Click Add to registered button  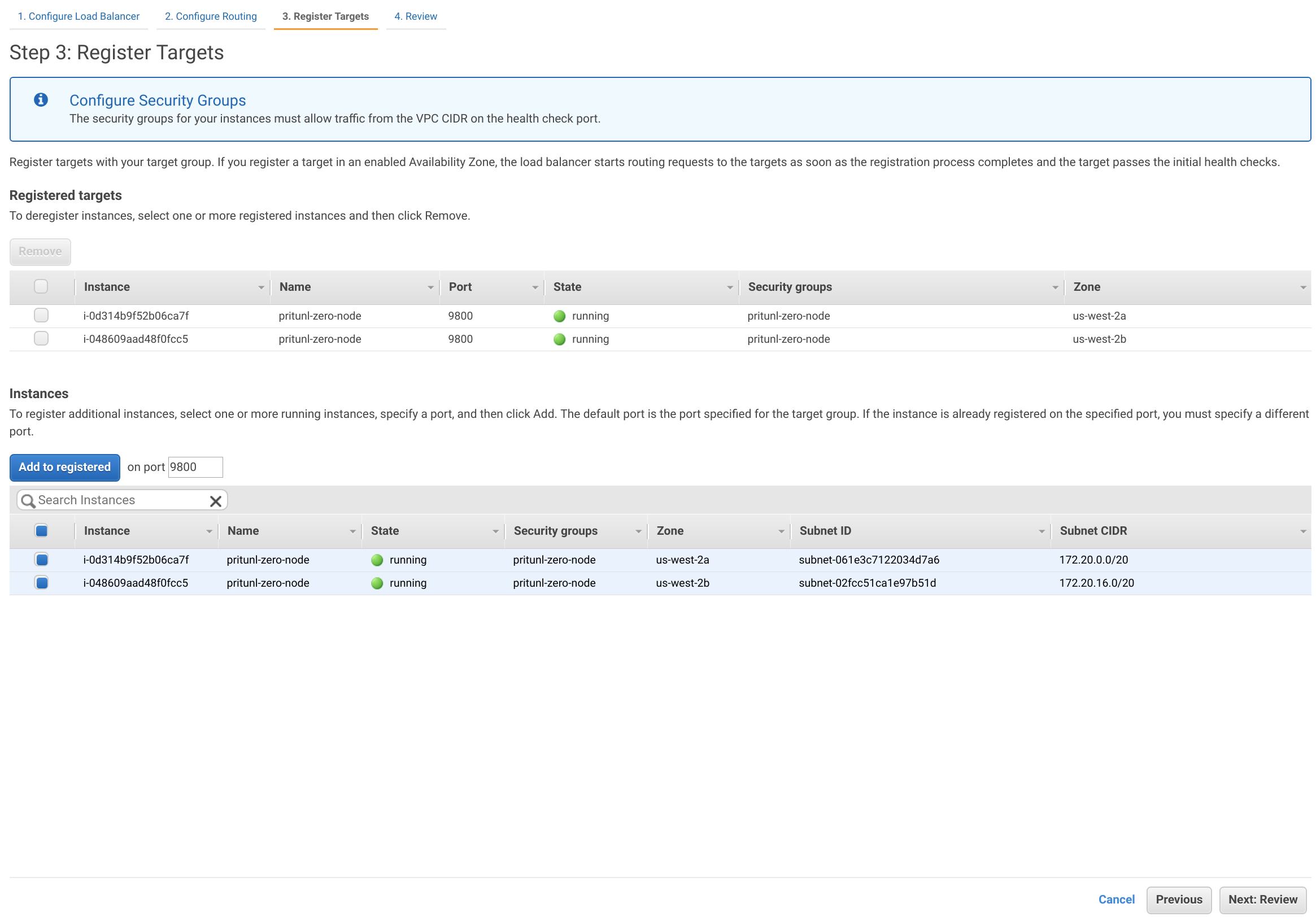(x=65, y=468)
